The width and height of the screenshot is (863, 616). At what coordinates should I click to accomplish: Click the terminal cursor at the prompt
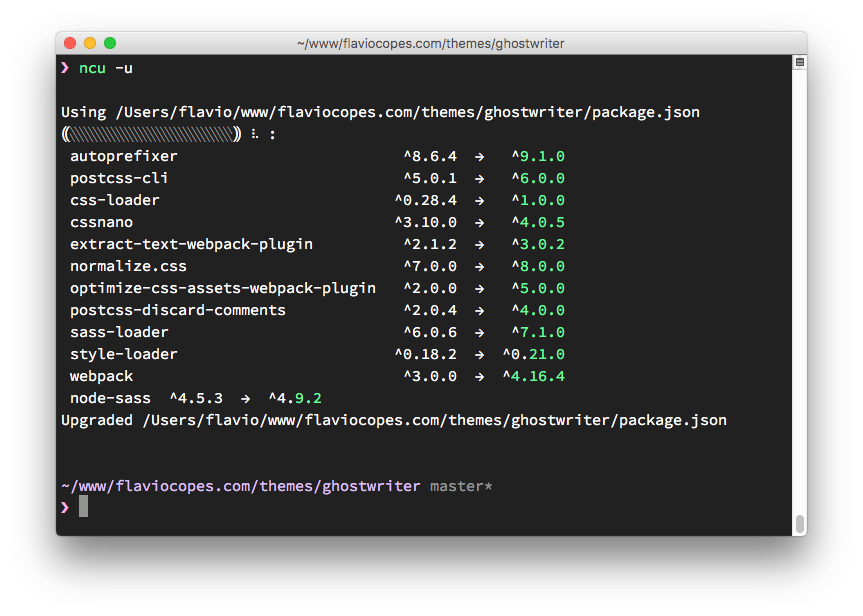click(x=83, y=506)
